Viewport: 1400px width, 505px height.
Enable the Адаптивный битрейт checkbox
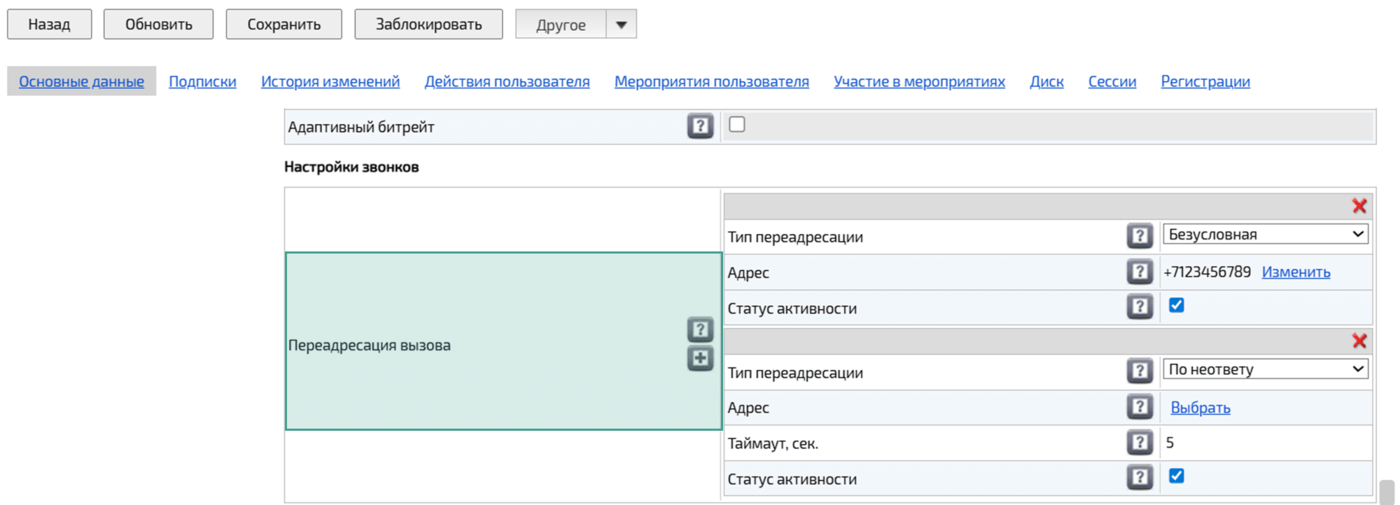coord(737,125)
